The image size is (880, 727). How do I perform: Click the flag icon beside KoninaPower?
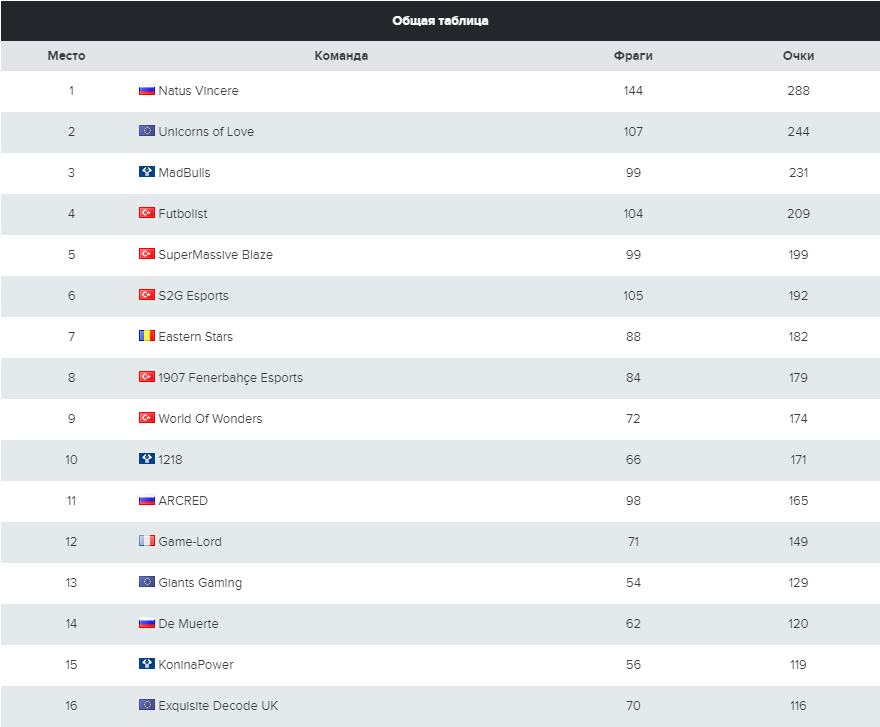tap(146, 664)
